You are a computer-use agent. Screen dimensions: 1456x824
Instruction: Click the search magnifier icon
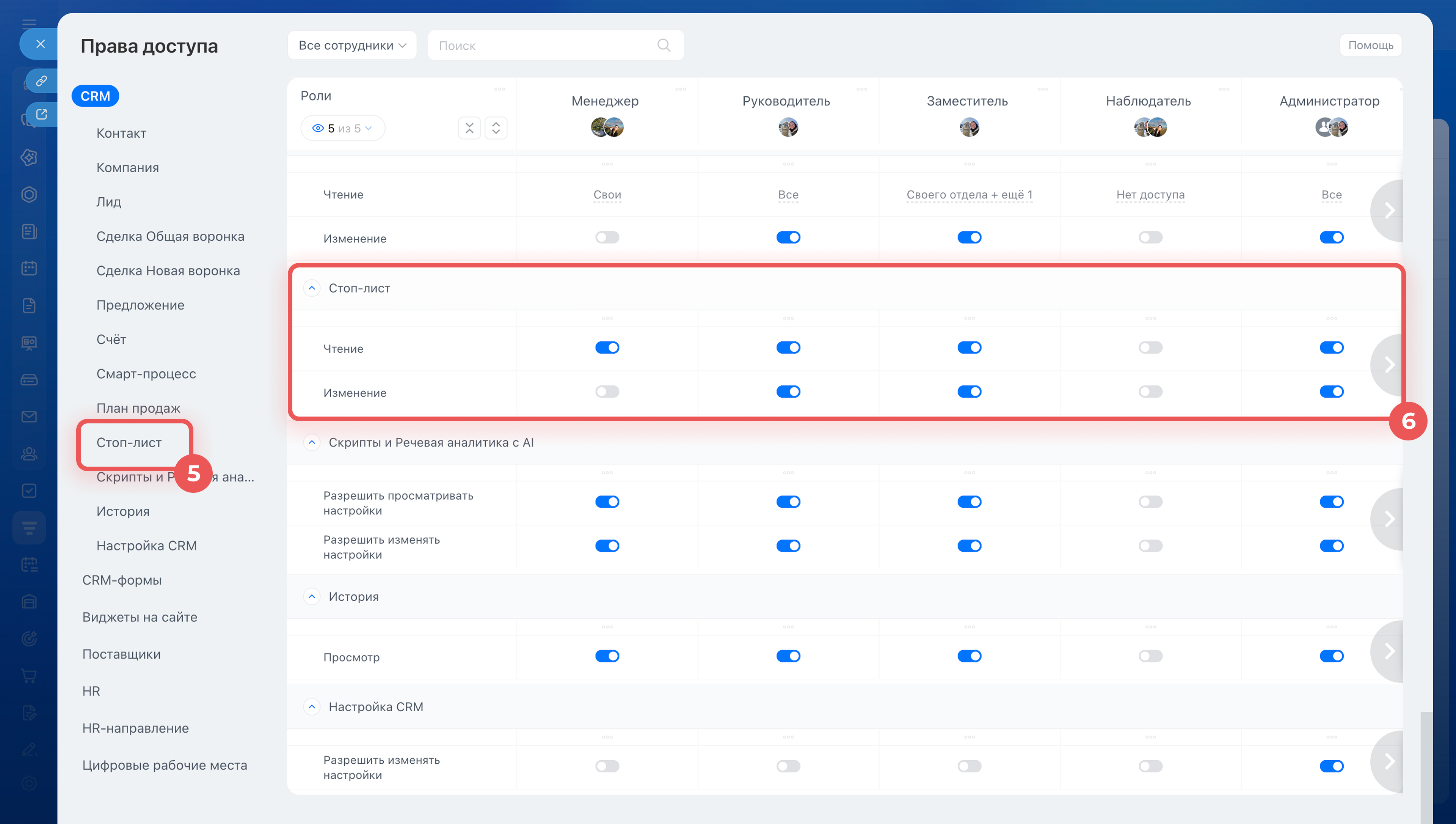pyautogui.click(x=664, y=45)
